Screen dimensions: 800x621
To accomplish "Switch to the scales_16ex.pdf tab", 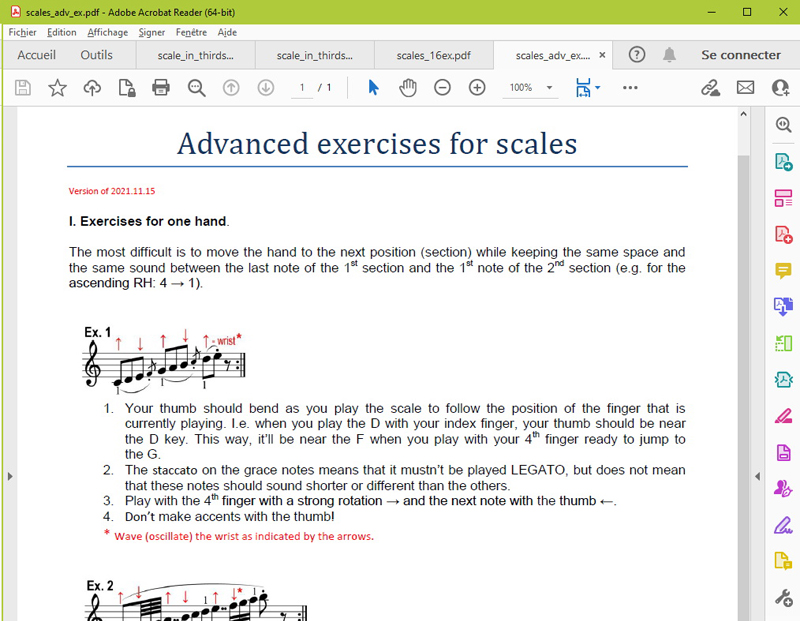I will 433,55.
